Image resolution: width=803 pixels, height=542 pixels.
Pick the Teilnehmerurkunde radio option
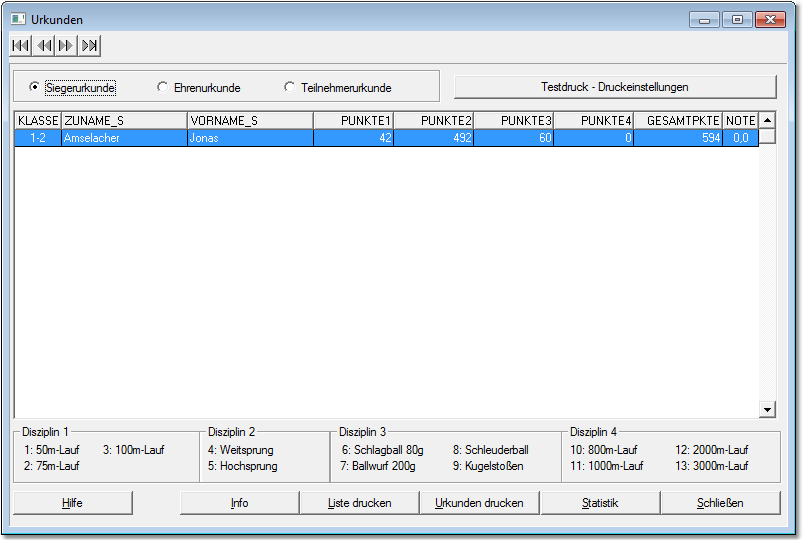290,87
